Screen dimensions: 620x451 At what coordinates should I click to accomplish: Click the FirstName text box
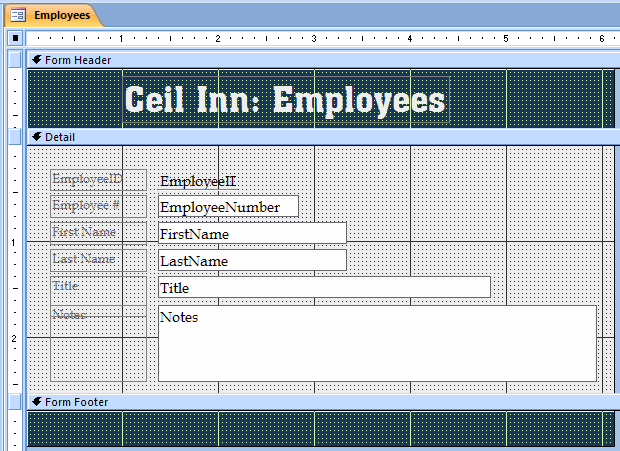click(252, 234)
